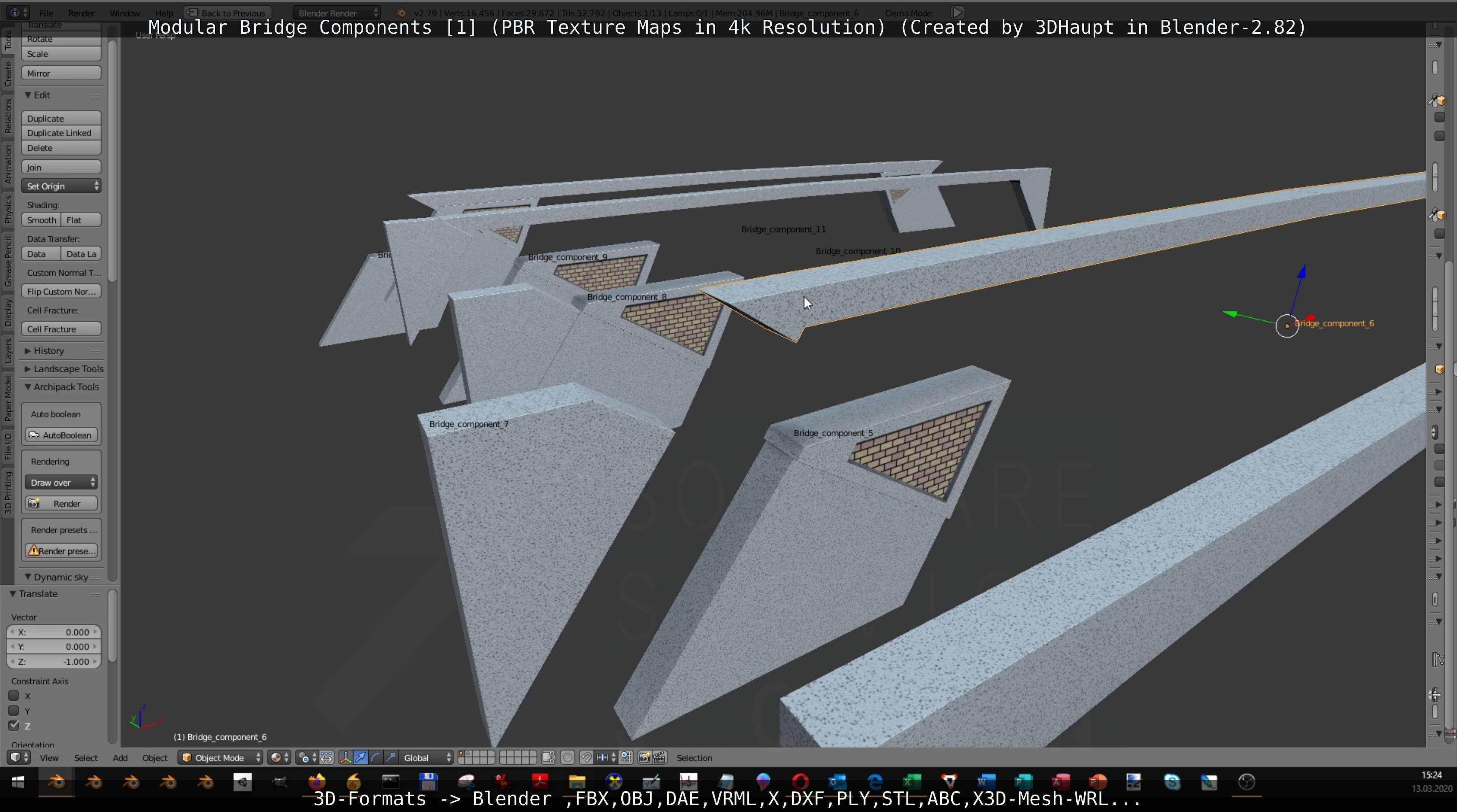Screen dimensions: 1457x812
Task: Click the AutoBoolean button
Action: click(x=61, y=435)
